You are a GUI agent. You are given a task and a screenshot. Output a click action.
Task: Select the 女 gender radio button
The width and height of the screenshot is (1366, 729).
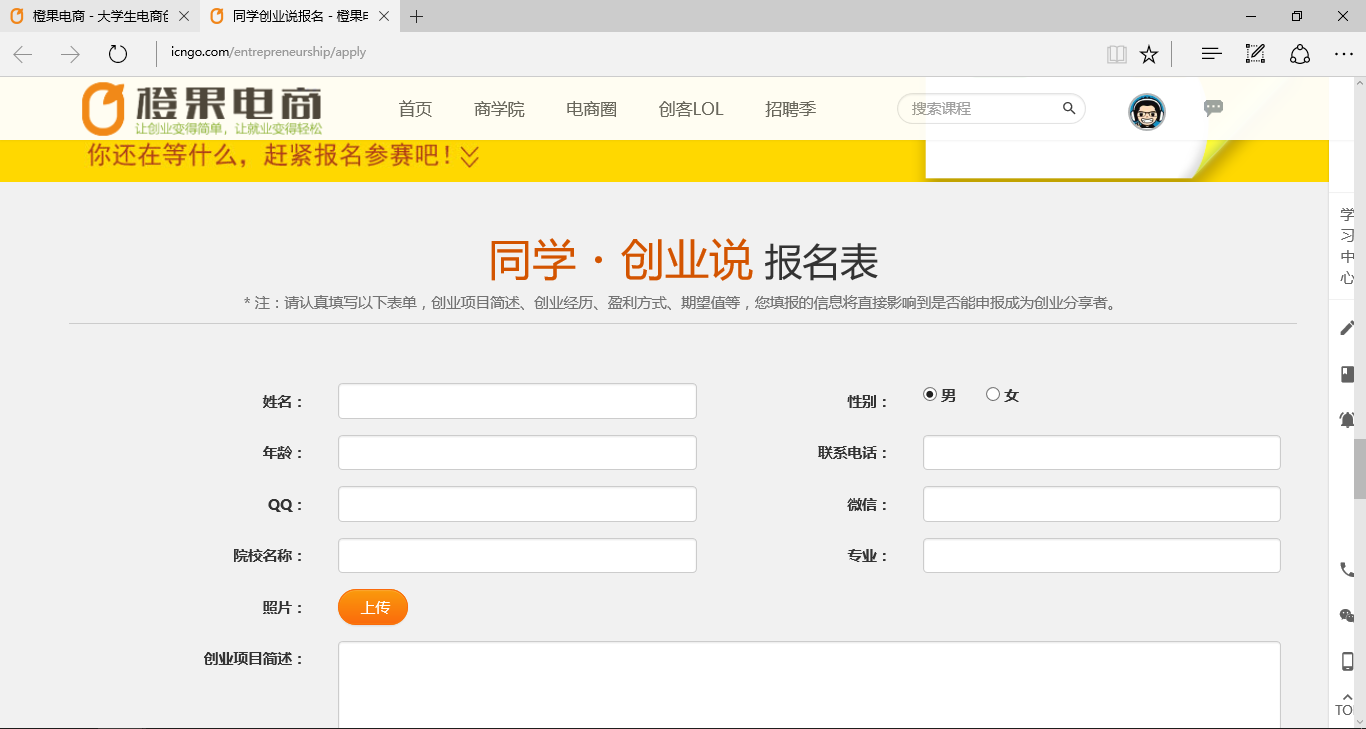(x=993, y=395)
